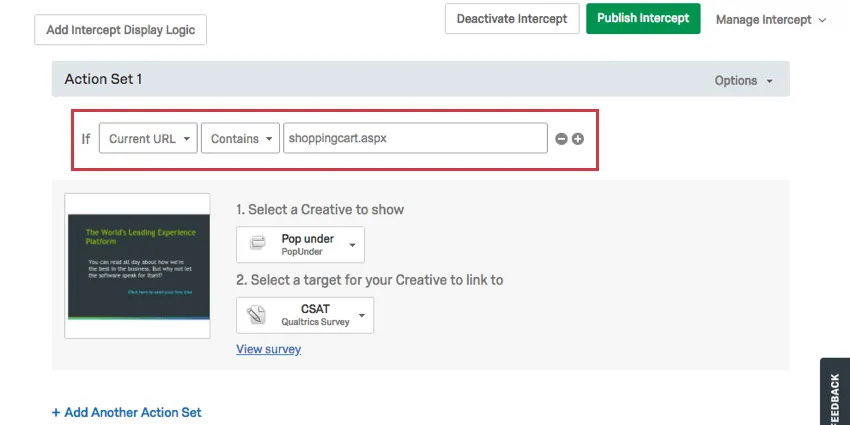The height and width of the screenshot is (425, 850).
Task: Click the free trial text in preview
Action: tap(166, 293)
